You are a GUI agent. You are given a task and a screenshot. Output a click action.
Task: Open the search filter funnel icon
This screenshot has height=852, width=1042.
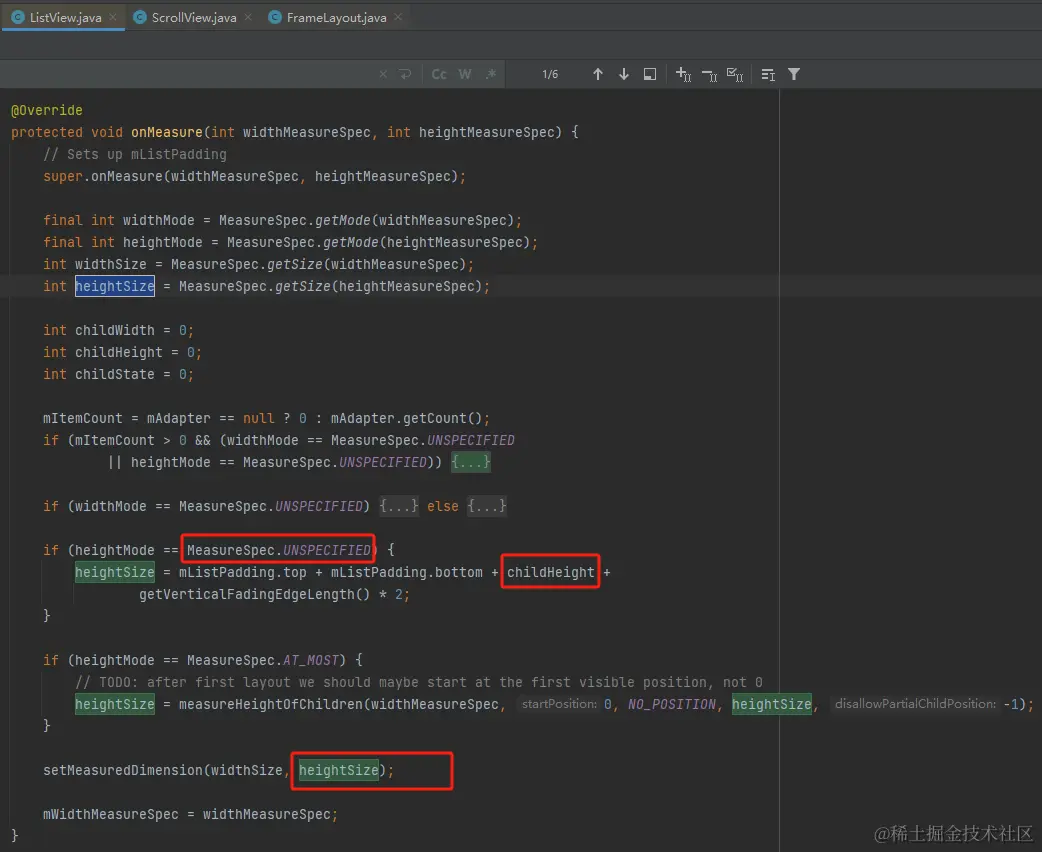[x=793, y=74]
